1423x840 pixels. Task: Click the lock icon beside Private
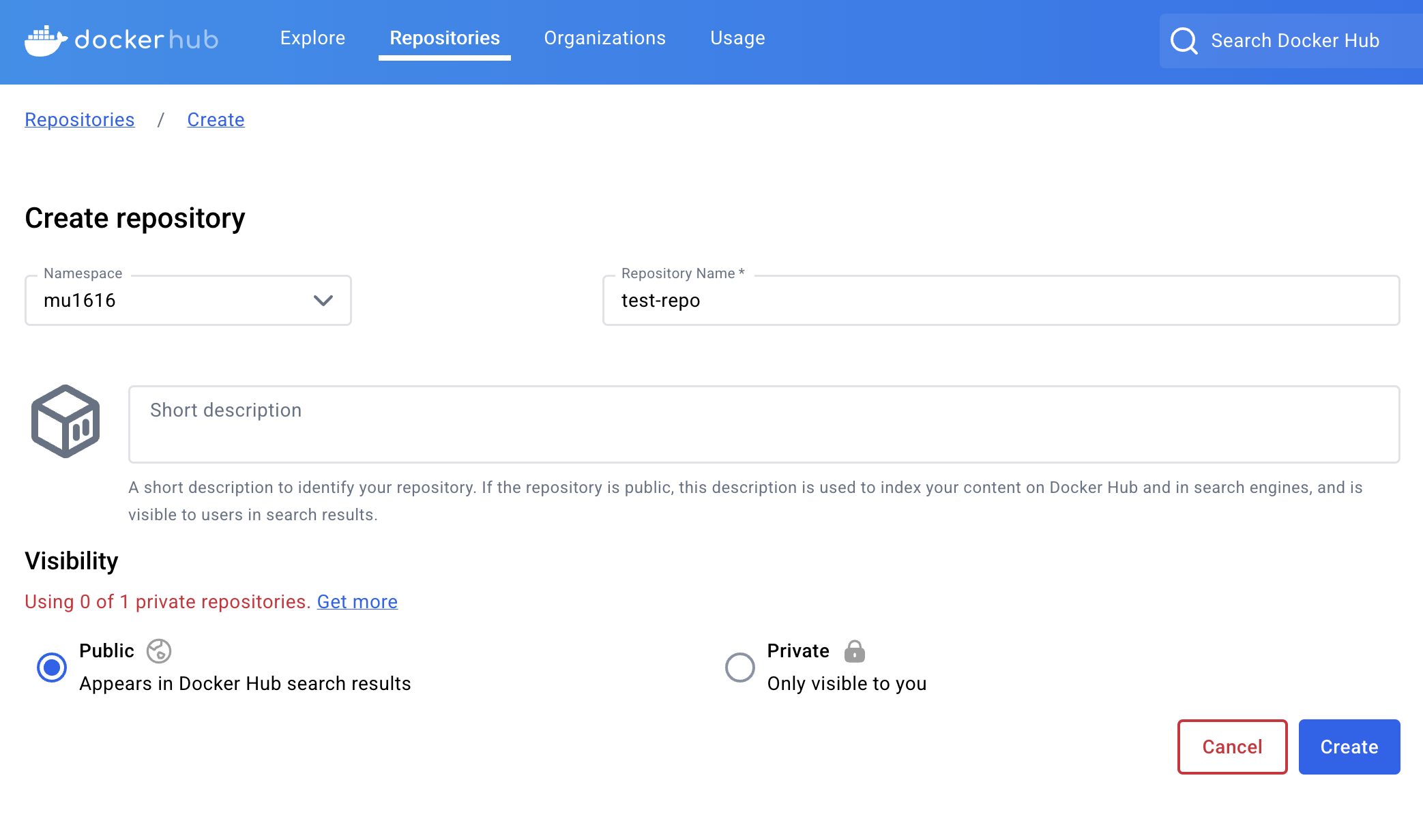click(854, 651)
